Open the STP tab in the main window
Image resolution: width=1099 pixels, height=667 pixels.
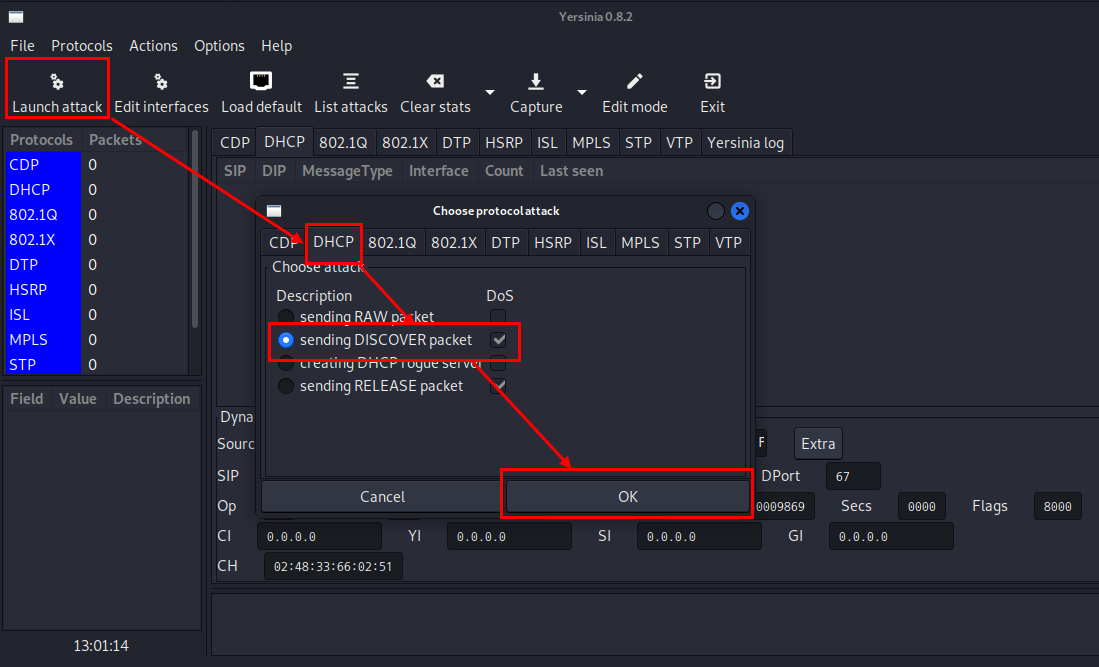(x=639, y=142)
